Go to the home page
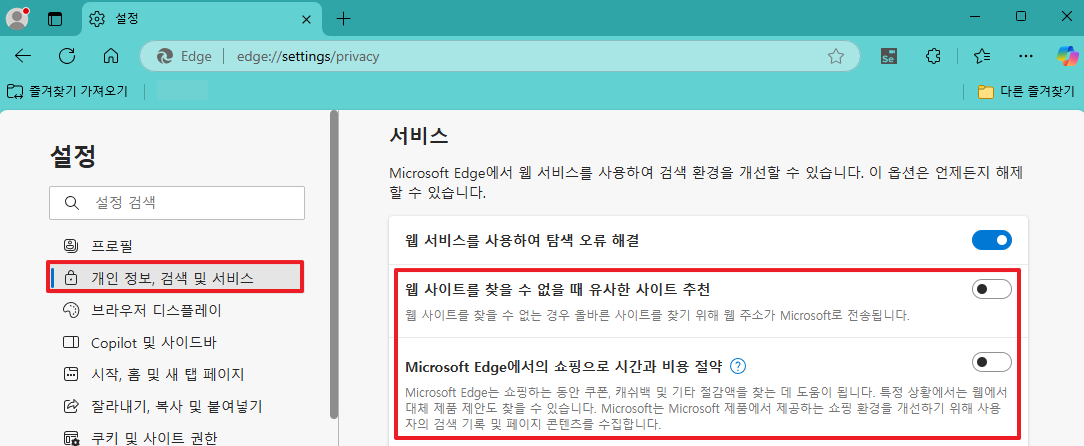 coord(111,56)
